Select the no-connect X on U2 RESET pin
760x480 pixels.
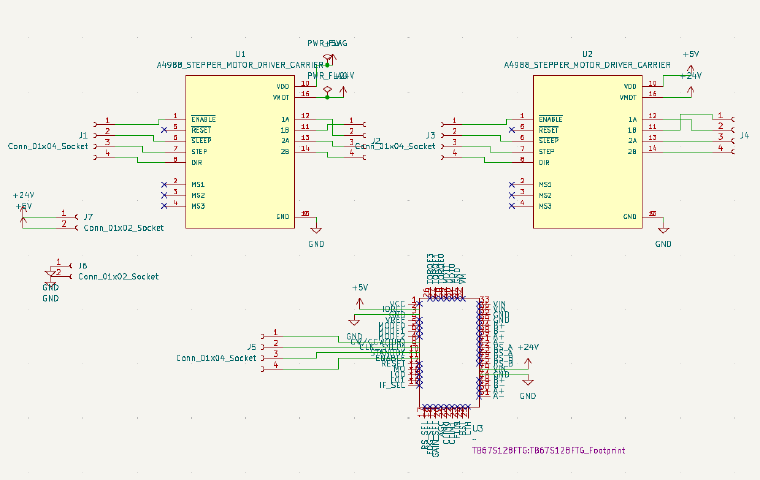[x=511, y=130]
